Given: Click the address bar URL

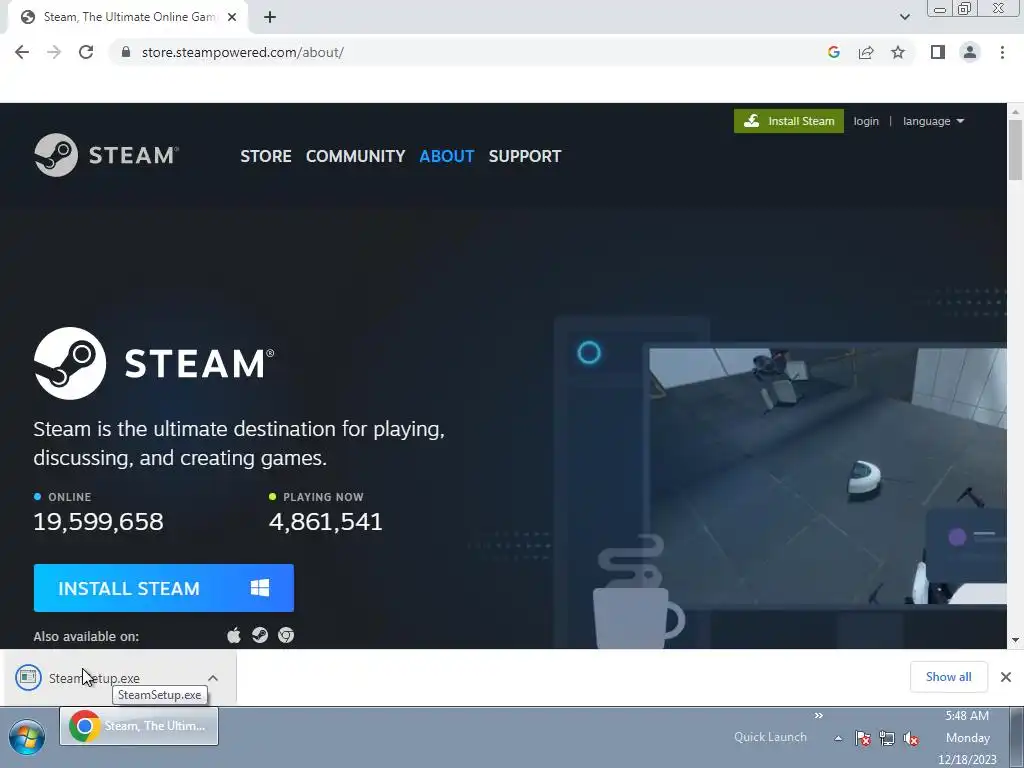Looking at the screenshot, I should tap(243, 52).
